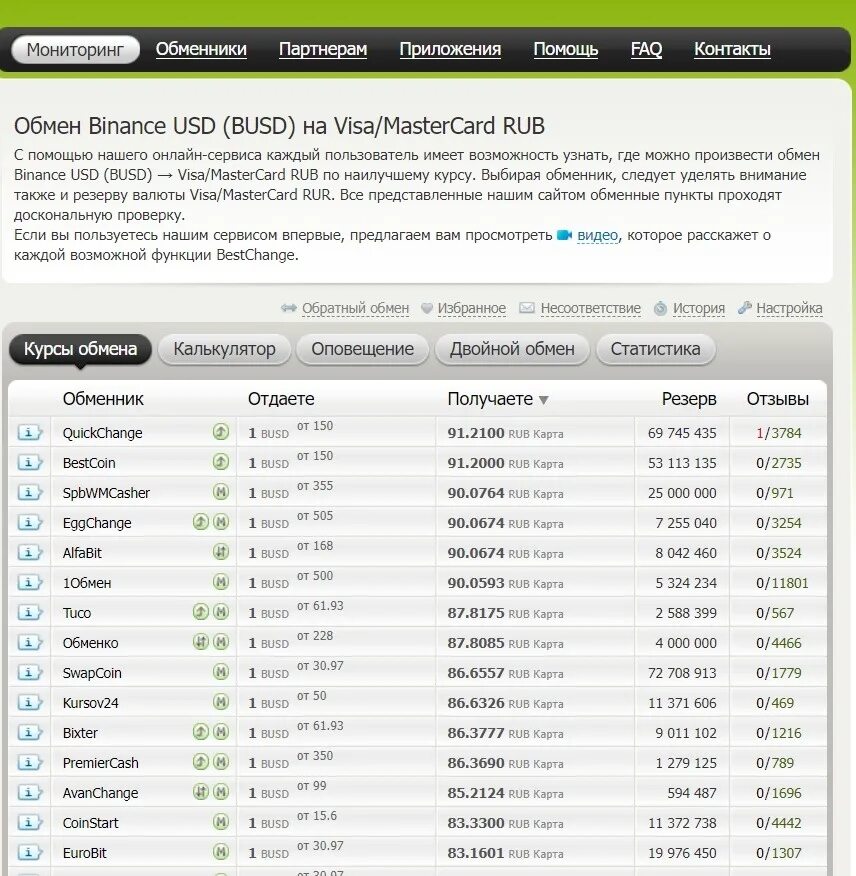Open the История link
This screenshot has height=876, width=856.
coord(698,308)
